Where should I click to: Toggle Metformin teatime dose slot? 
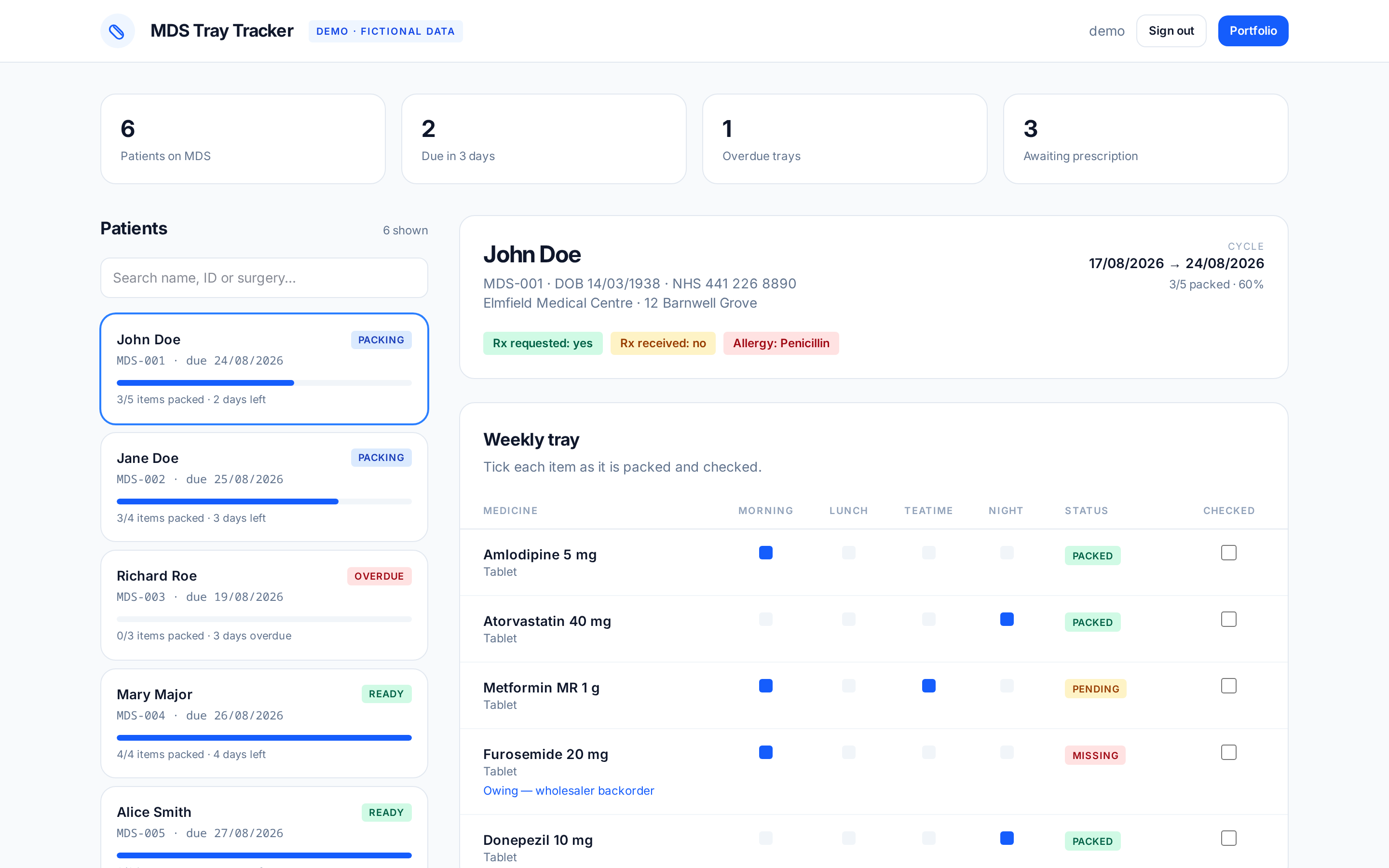point(929,686)
